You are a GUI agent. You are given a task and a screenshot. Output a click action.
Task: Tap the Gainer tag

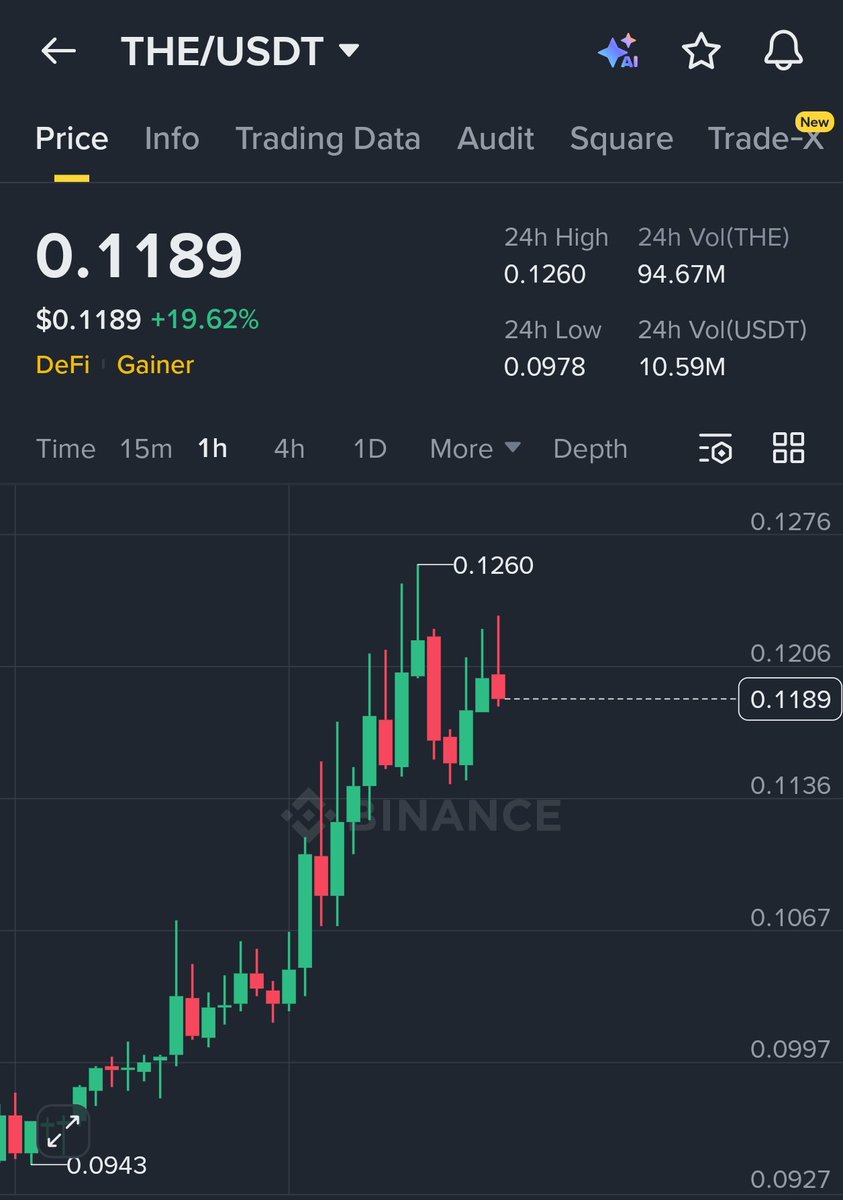coord(155,365)
